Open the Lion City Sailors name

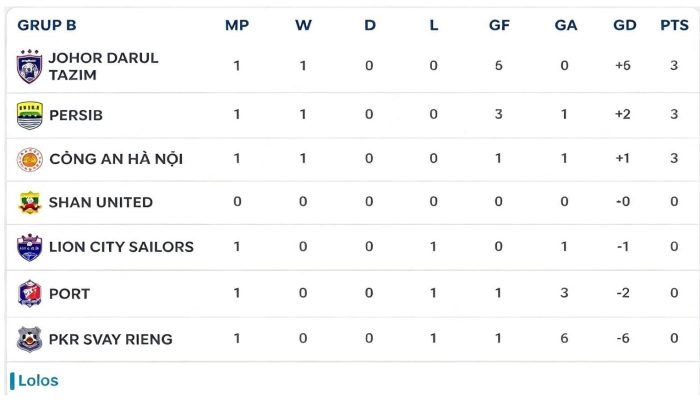[x=121, y=247]
